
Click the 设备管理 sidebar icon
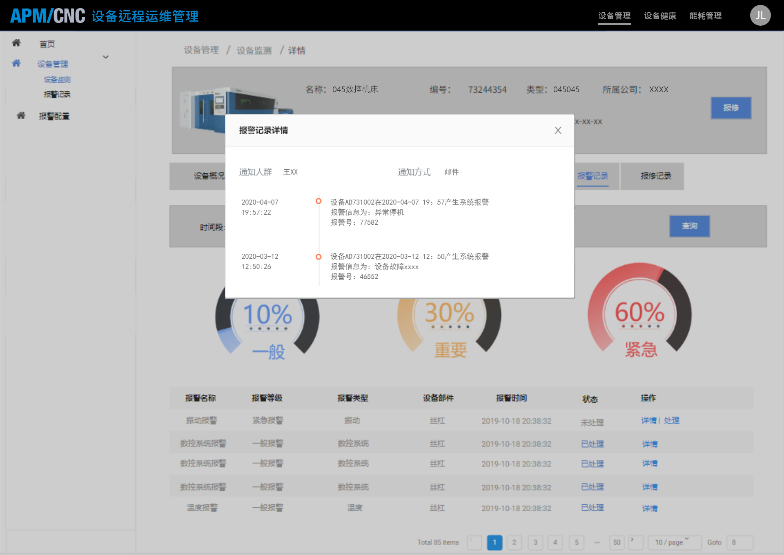pyautogui.click(x=16, y=64)
